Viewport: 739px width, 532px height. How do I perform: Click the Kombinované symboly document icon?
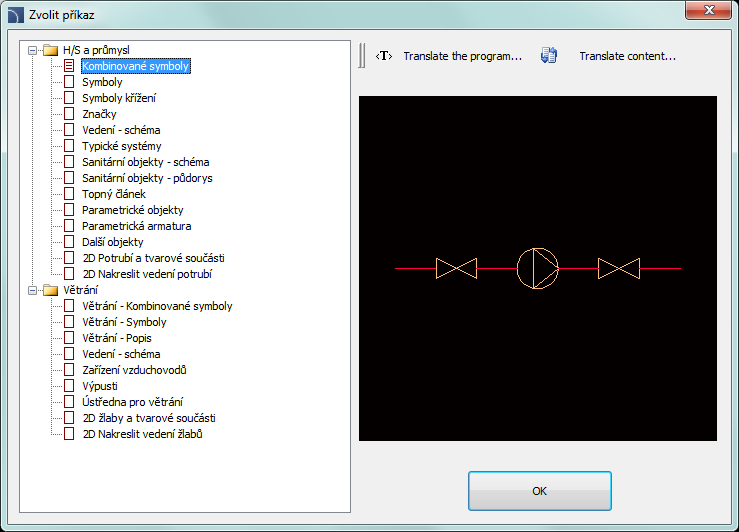(x=69, y=66)
